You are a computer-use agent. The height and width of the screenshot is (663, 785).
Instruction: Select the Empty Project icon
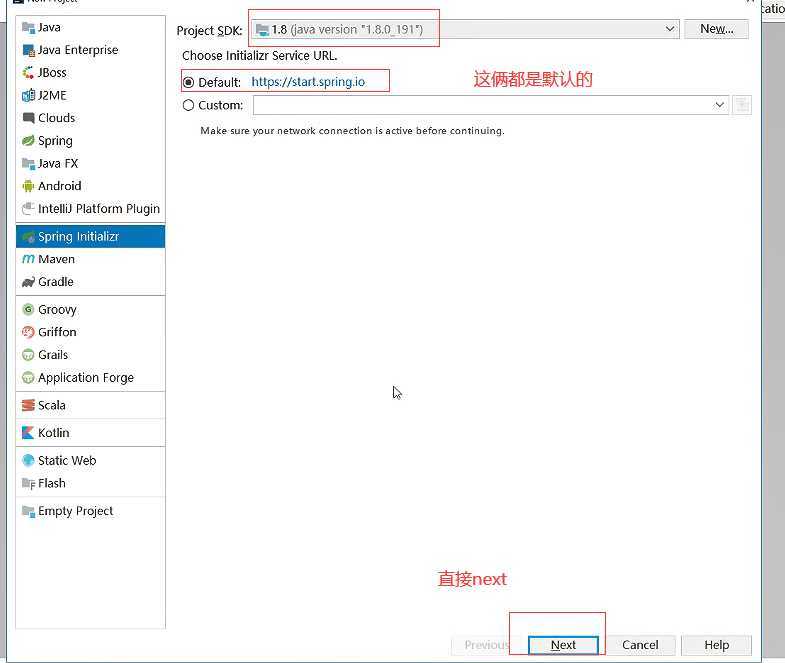pyautogui.click(x=28, y=511)
